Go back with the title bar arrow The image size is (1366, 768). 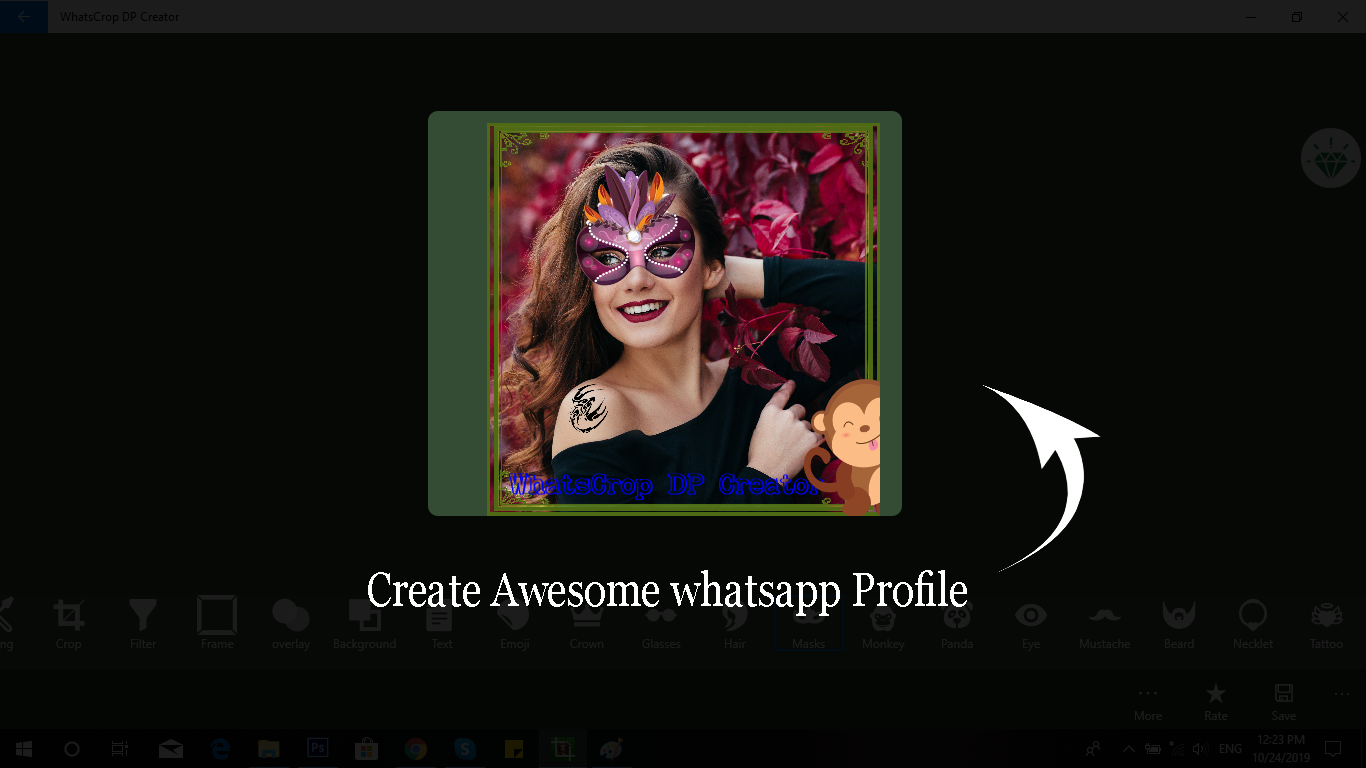24,17
